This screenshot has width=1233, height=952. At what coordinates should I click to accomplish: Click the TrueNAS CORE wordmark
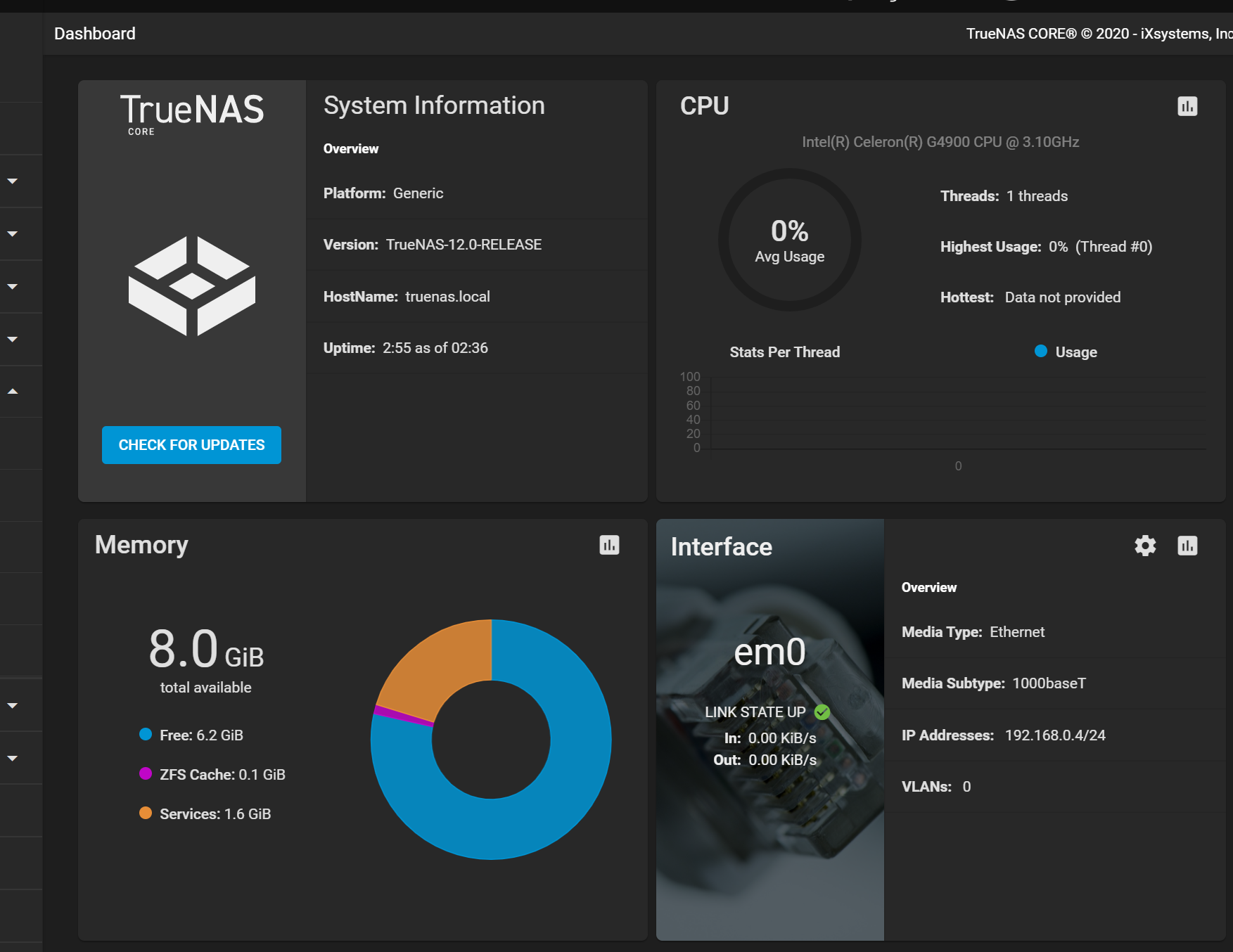tap(192, 114)
